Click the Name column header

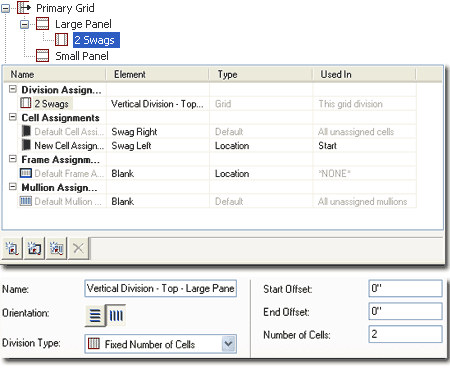click(x=55, y=74)
